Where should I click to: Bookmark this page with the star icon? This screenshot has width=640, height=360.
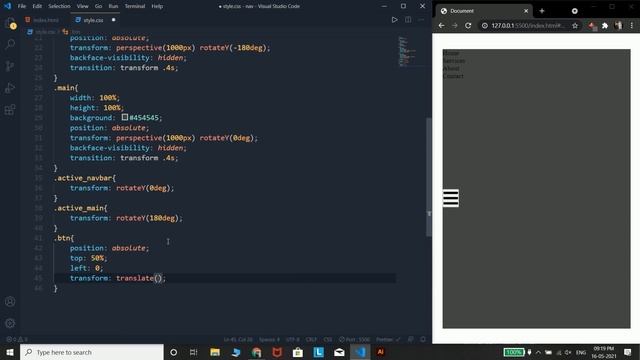(575, 25)
